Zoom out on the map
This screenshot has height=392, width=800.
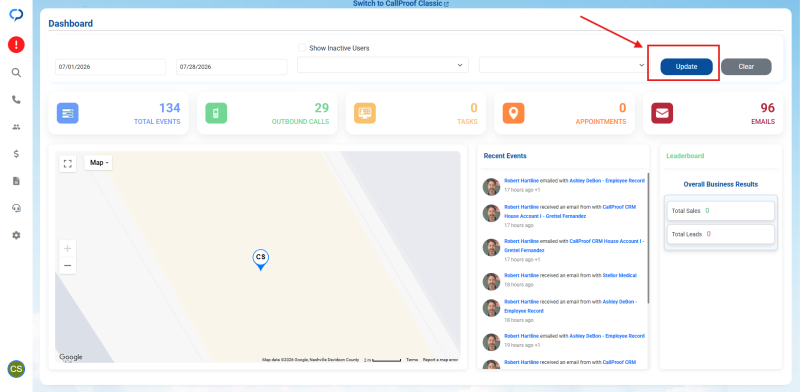point(67,266)
